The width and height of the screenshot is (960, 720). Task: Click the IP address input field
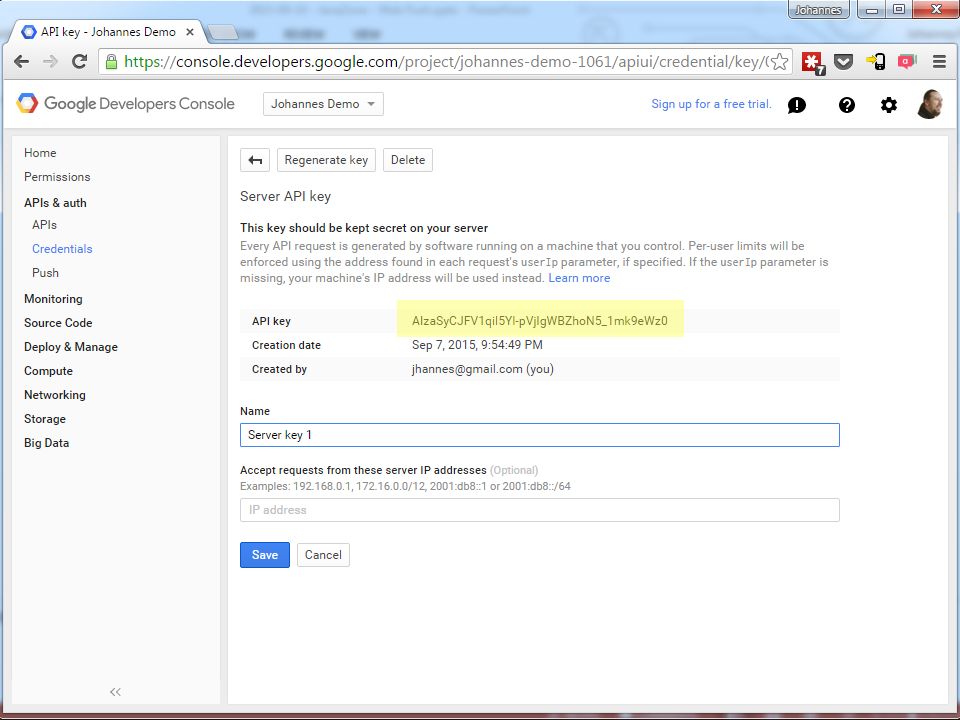(x=539, y=510)
